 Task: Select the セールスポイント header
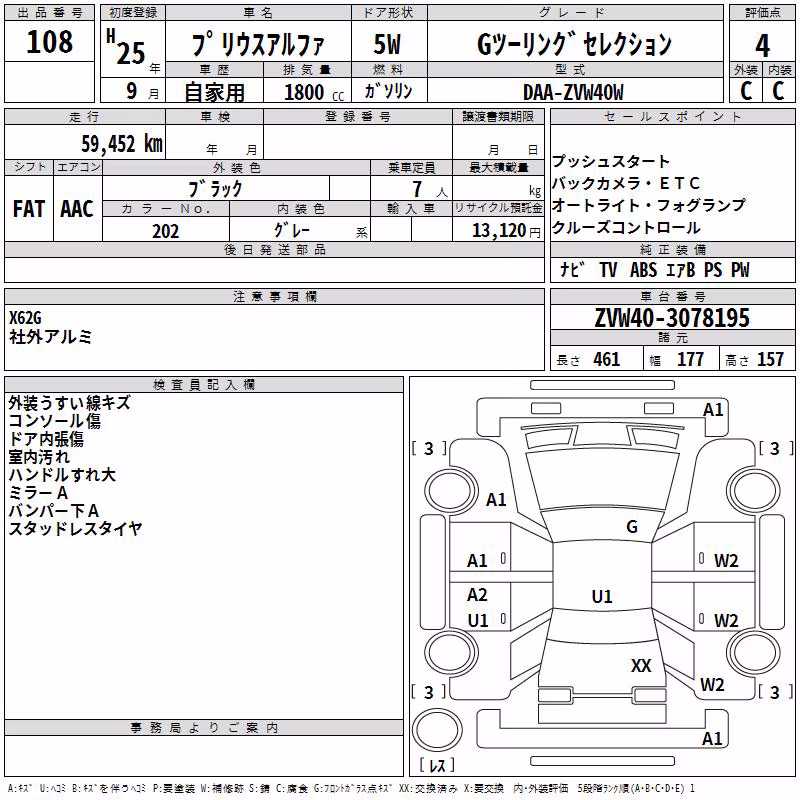673,116
